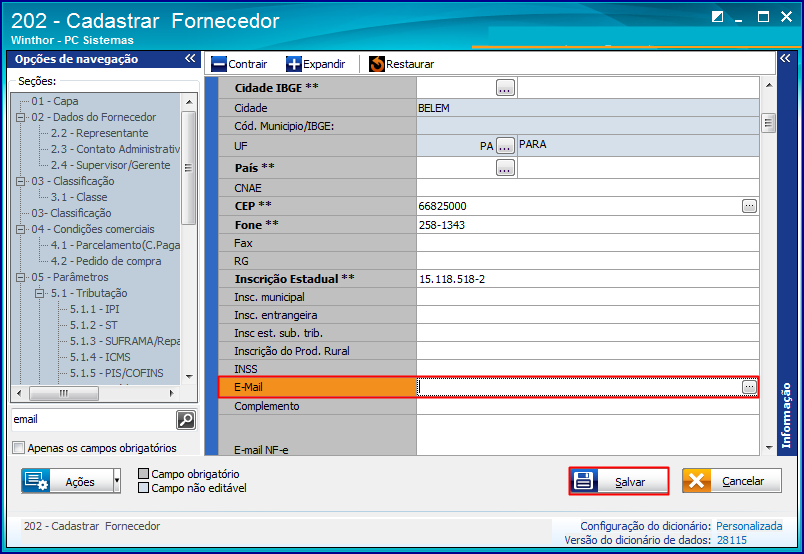Click sections tree scroll-down arrow
804x554 pixels.
click(189, 377)
